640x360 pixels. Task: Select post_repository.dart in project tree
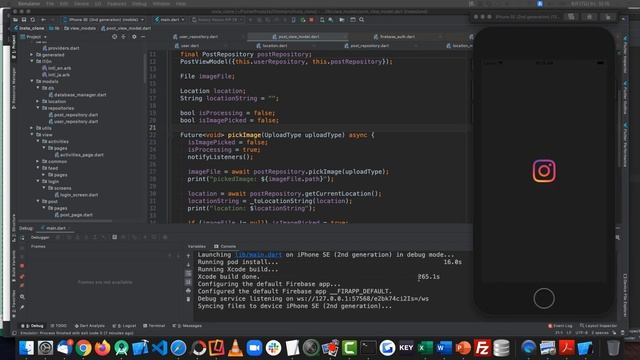point(76,115)
